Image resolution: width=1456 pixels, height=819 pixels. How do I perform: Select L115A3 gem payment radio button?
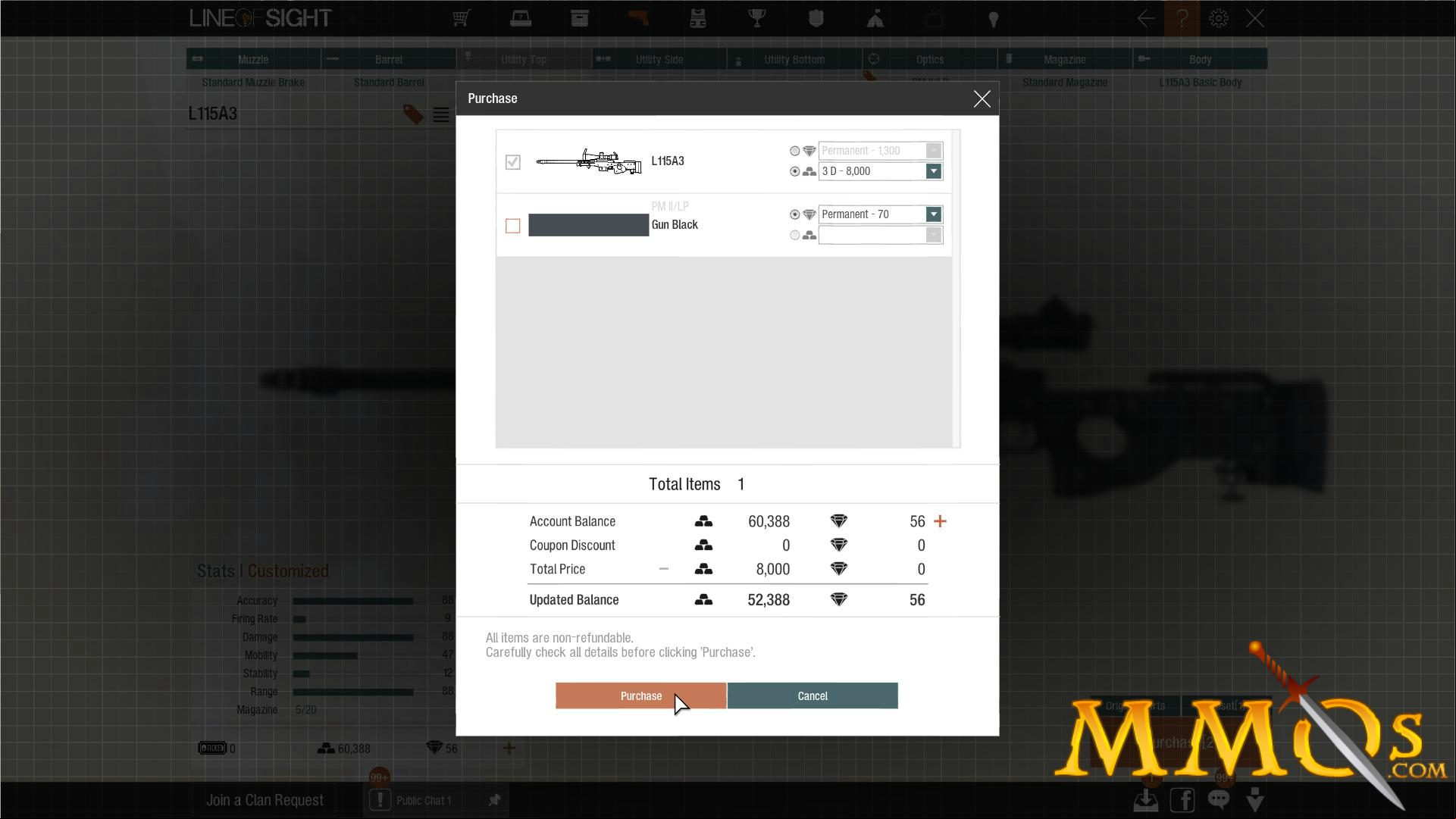tap(794, 151)
